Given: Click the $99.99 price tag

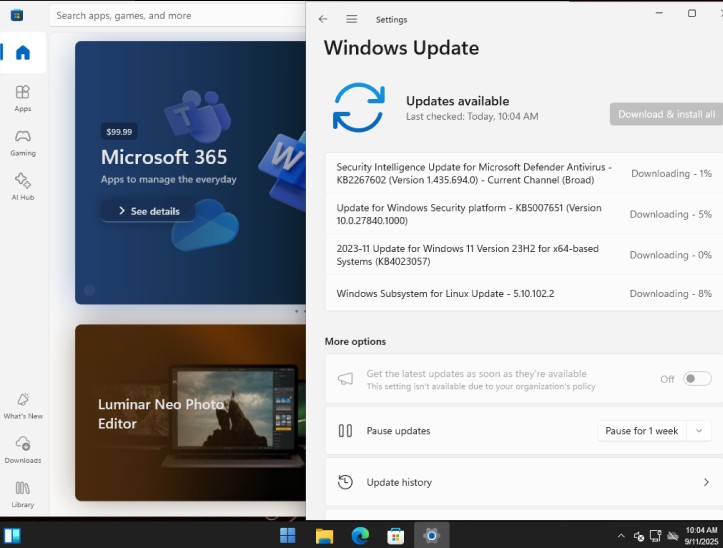Looking at the screenshot, I should click(119, 132).
